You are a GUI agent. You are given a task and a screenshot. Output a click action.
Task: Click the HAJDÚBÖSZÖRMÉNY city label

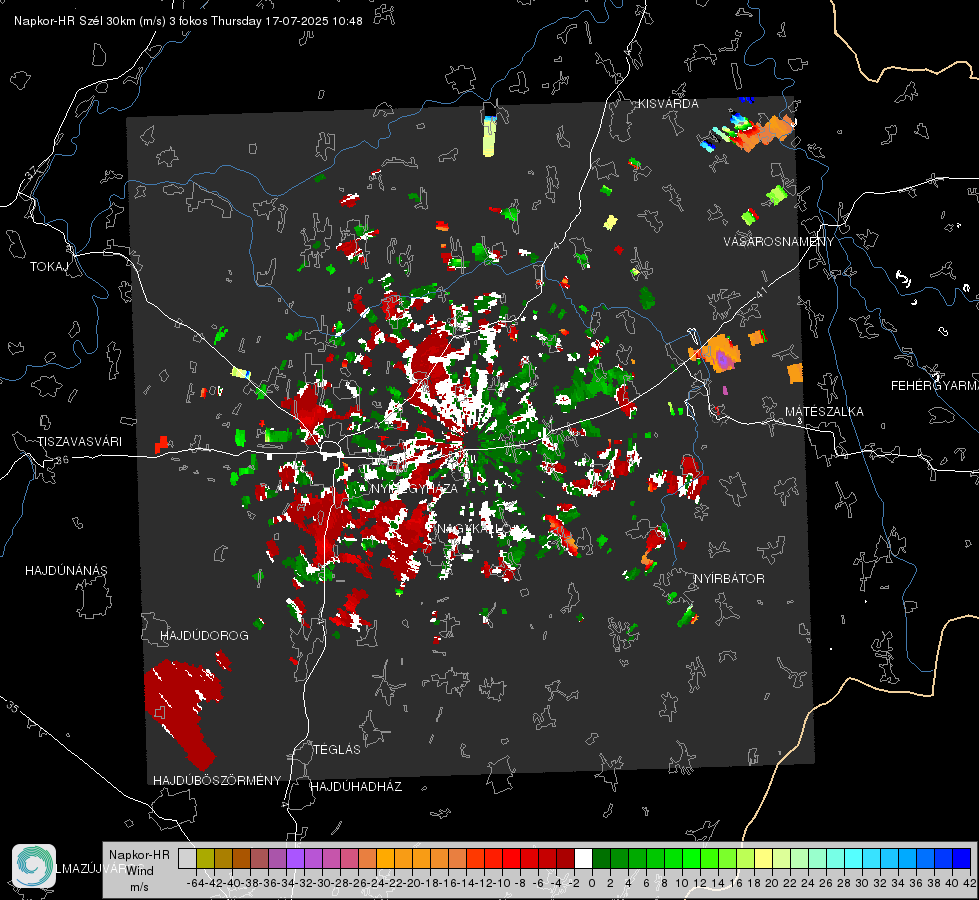point(217,780)
